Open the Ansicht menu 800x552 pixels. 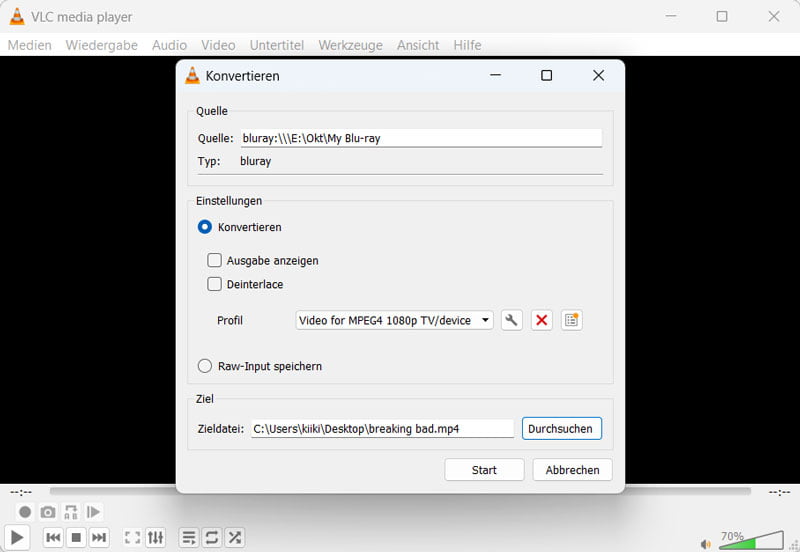[x=418, y=45]
